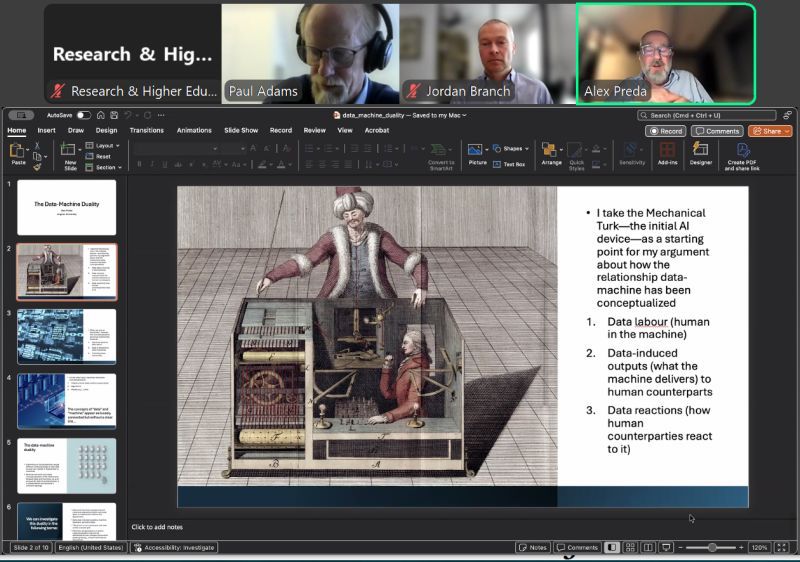Toggle the Notes pane from status bar

point(532,548)
